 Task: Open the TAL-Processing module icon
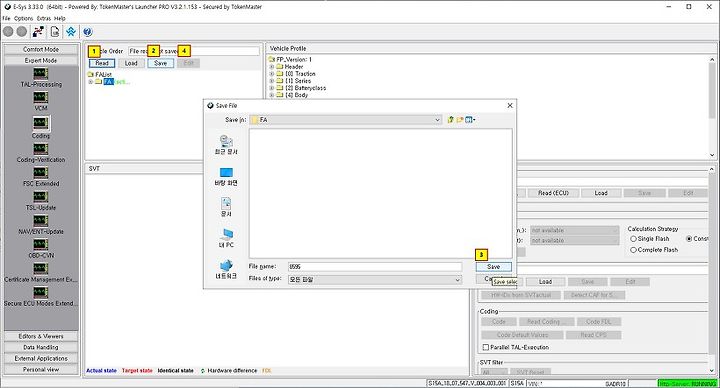[x=40, y=73]
